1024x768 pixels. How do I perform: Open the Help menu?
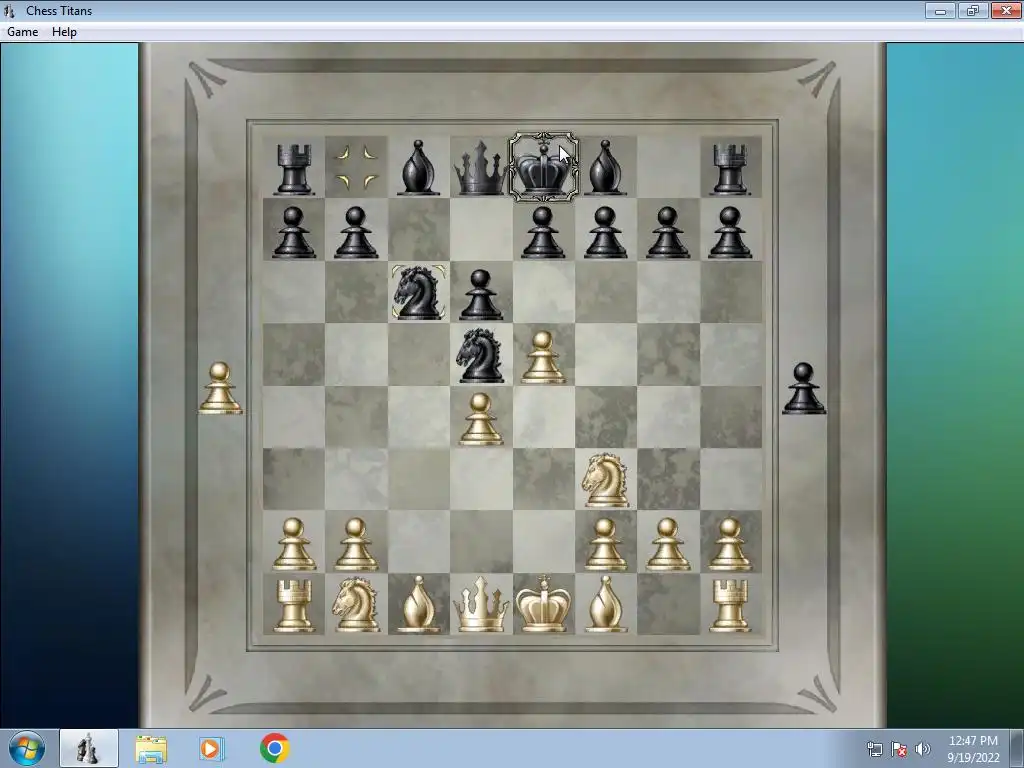[64, 32]
